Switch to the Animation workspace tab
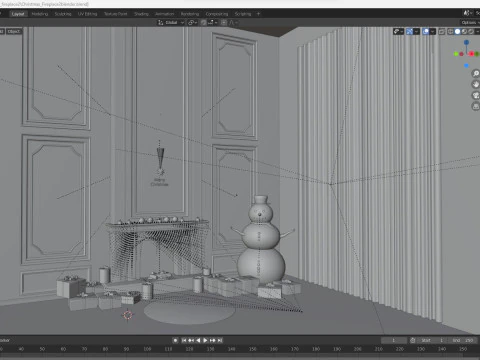 point(165,14)
